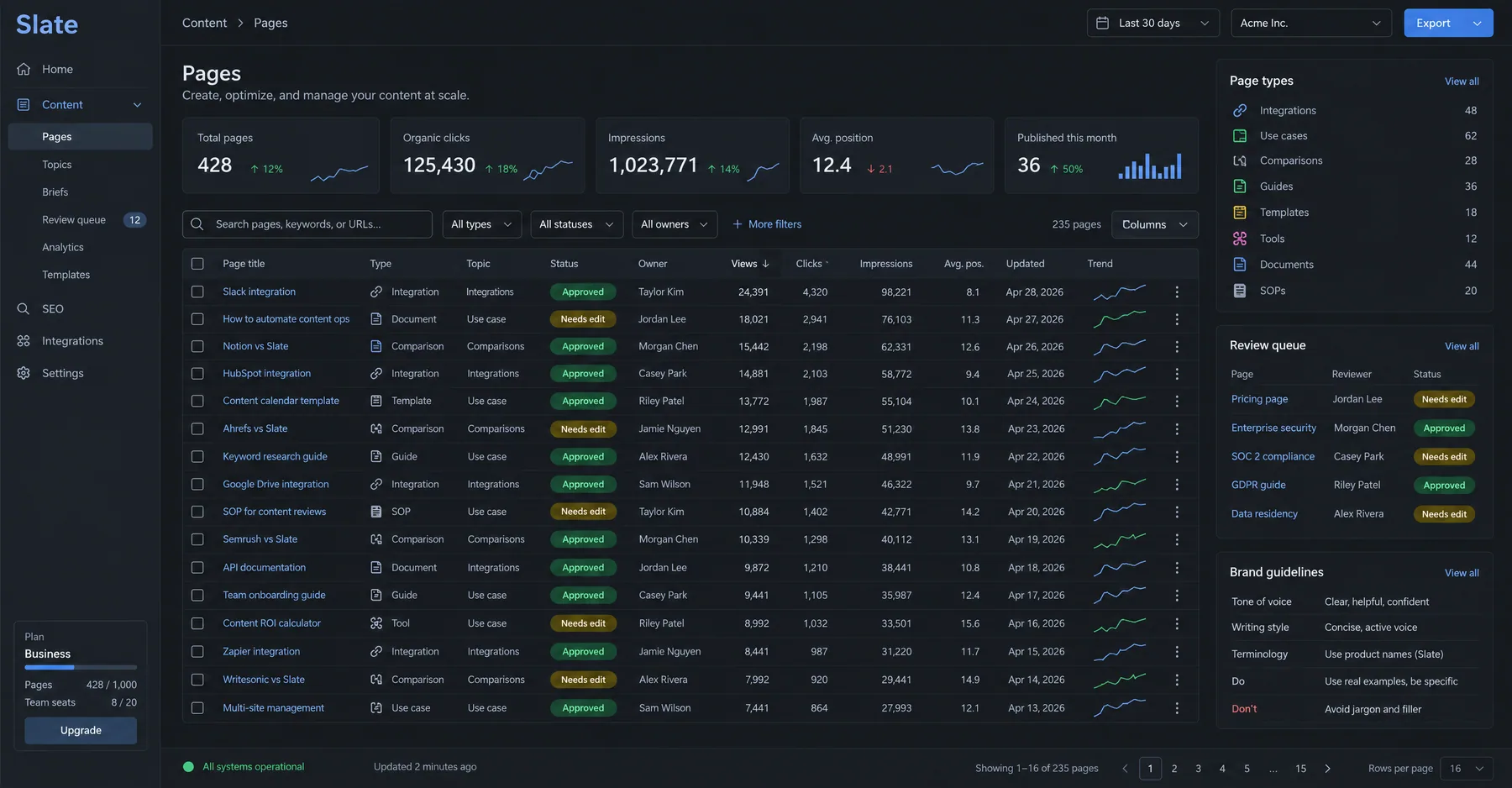1512x788 pixels.
Task: Select the Multi-site management checkbox
Action: (197, 708)
